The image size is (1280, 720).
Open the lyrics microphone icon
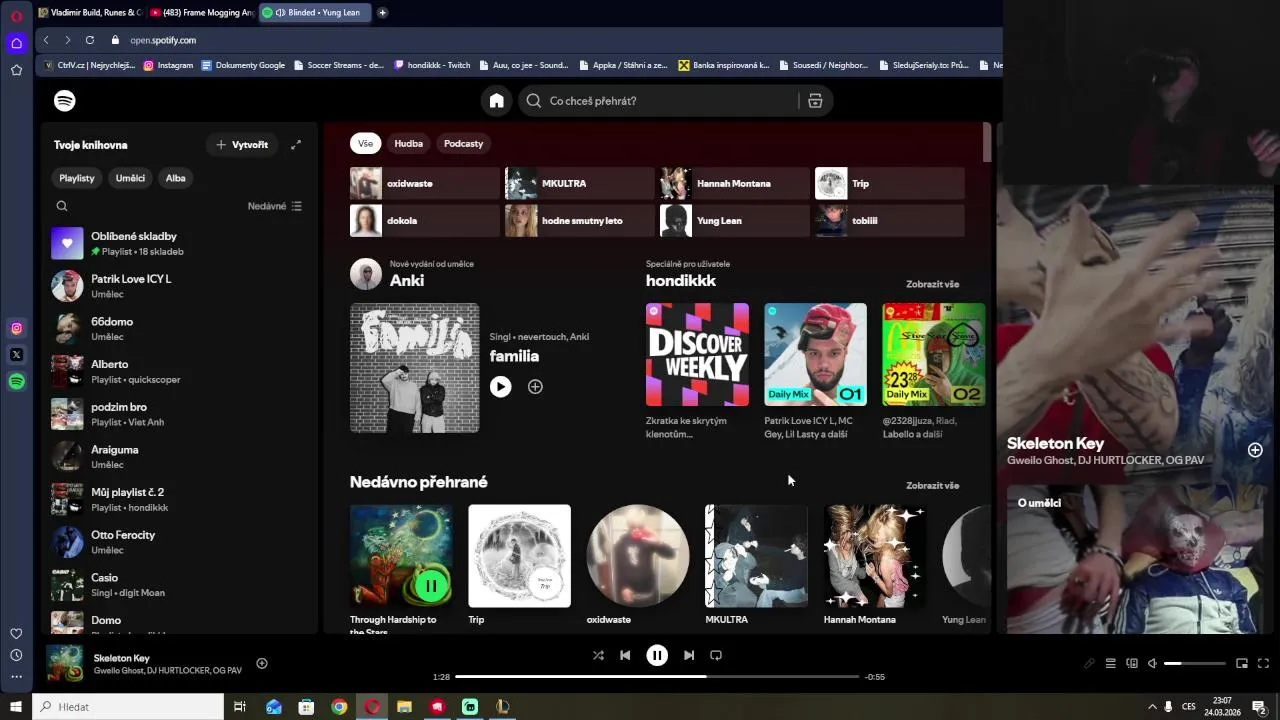1089,663
